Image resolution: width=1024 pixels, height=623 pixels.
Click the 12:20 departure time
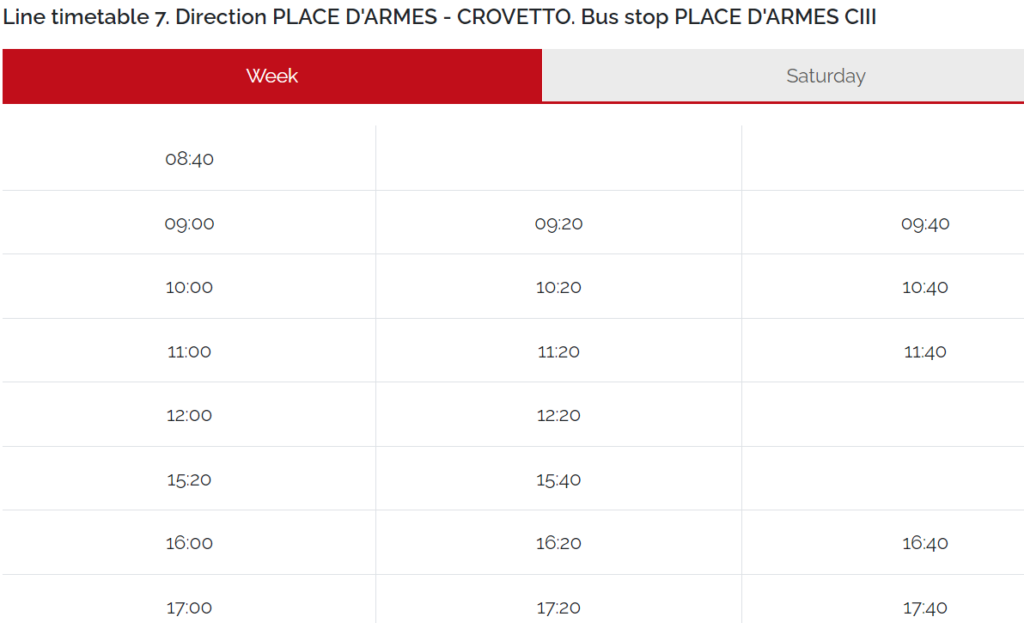[557, 415]
